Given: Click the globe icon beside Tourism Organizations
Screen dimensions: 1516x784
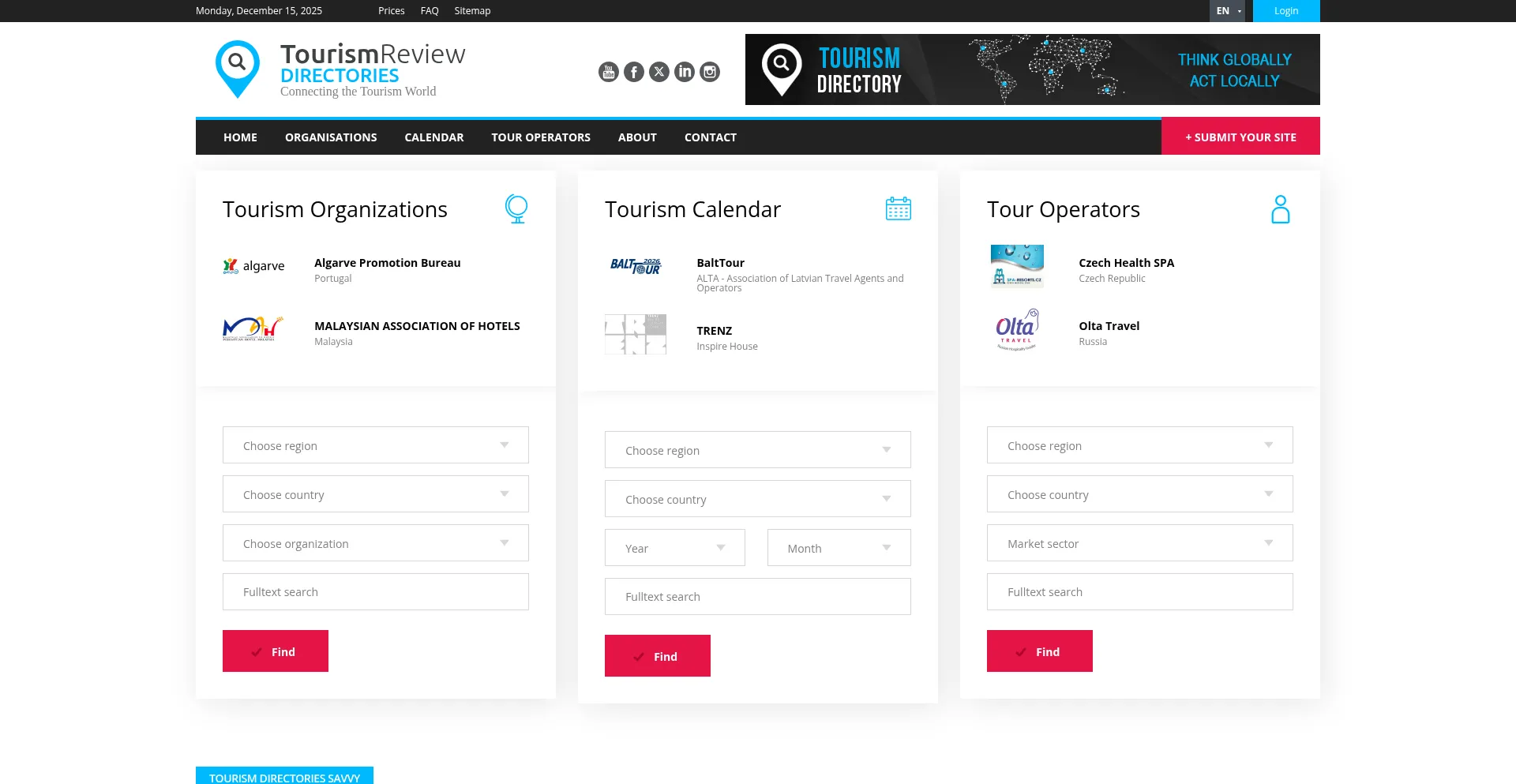Looking at the screenshot, I should pos(516,209).
